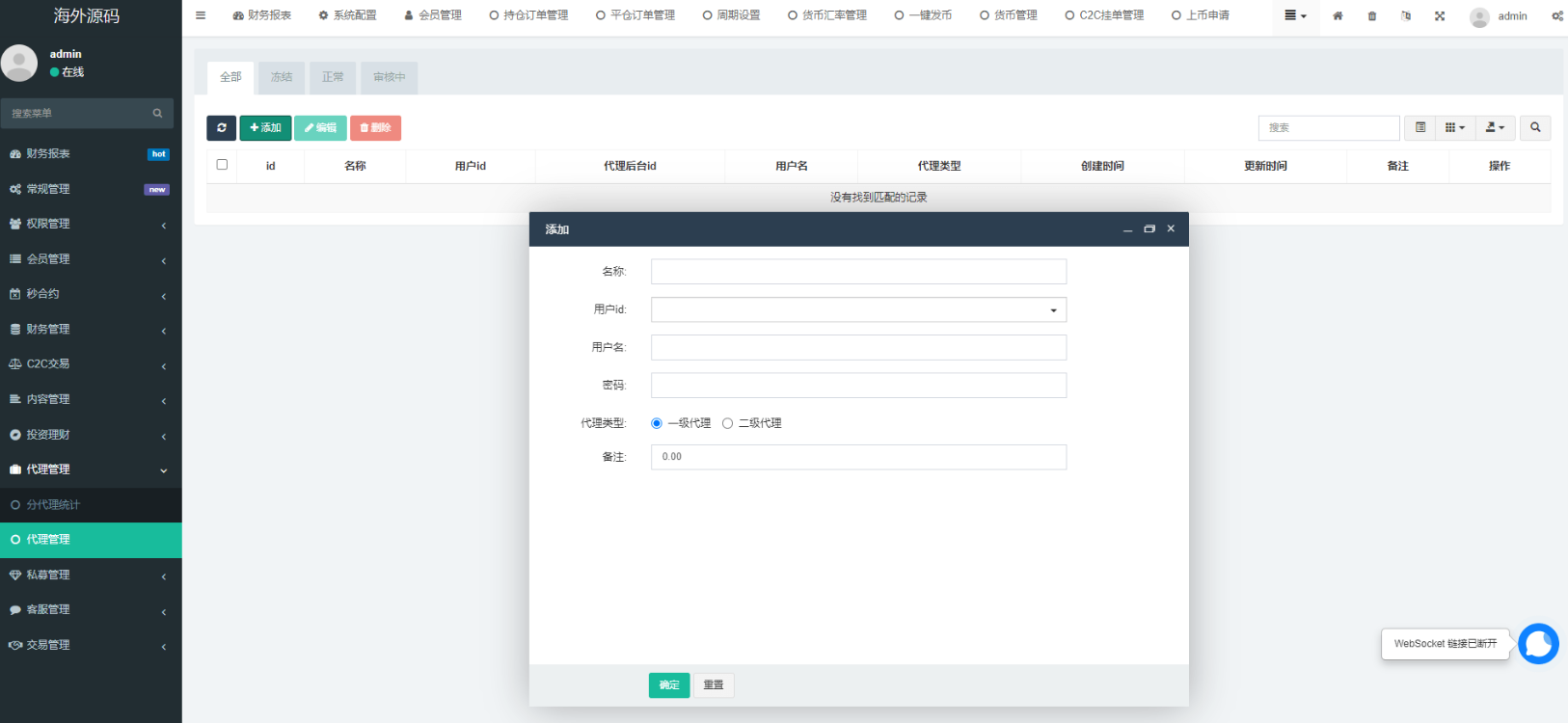
Task: Check the select-all checkbox in table header
Action: tap(222, 165)
